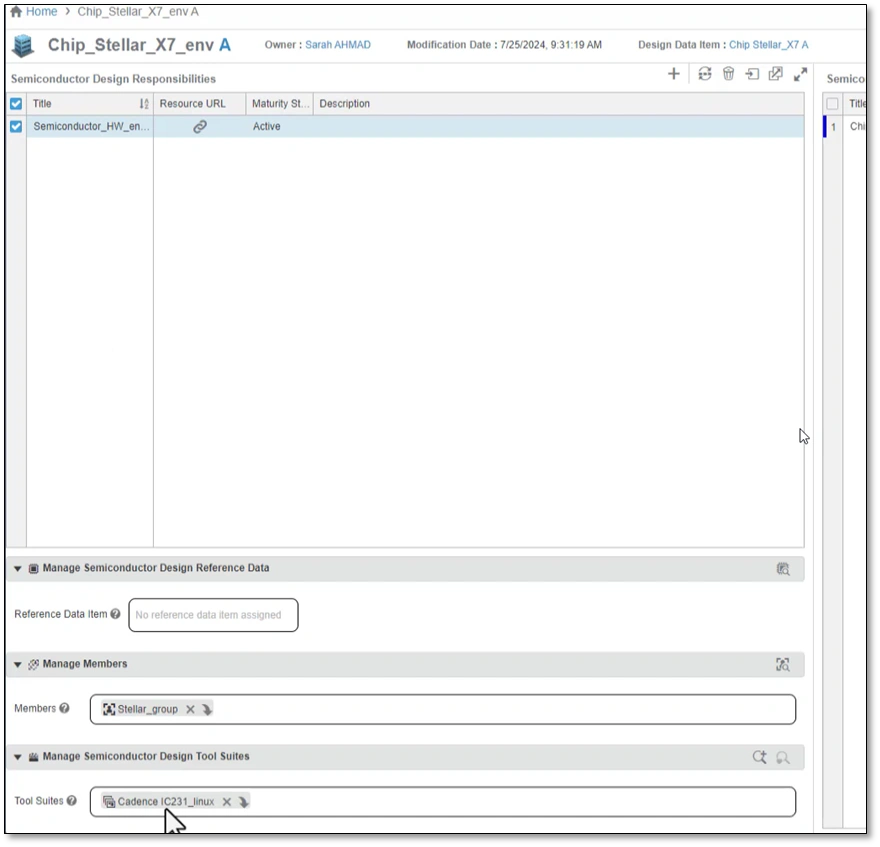Click the expand panel maximize arrows icon
The height and width of the screenshot is (847, 880).
800,74
